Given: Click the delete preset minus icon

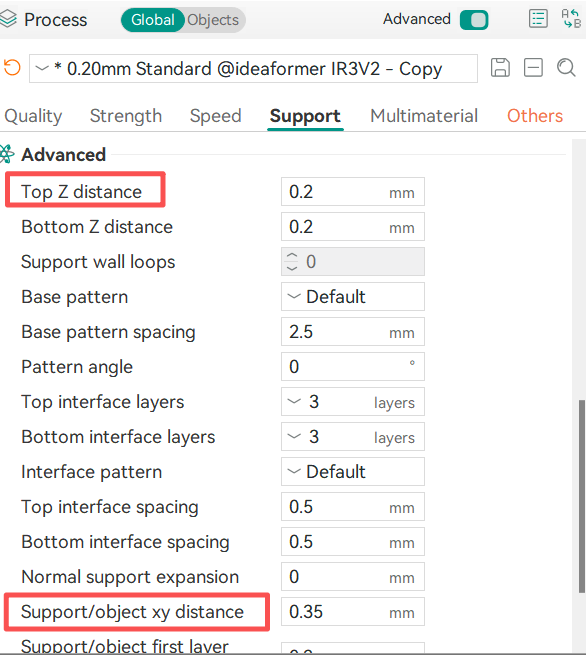Looking at the screenshot, I should point(533,68).
